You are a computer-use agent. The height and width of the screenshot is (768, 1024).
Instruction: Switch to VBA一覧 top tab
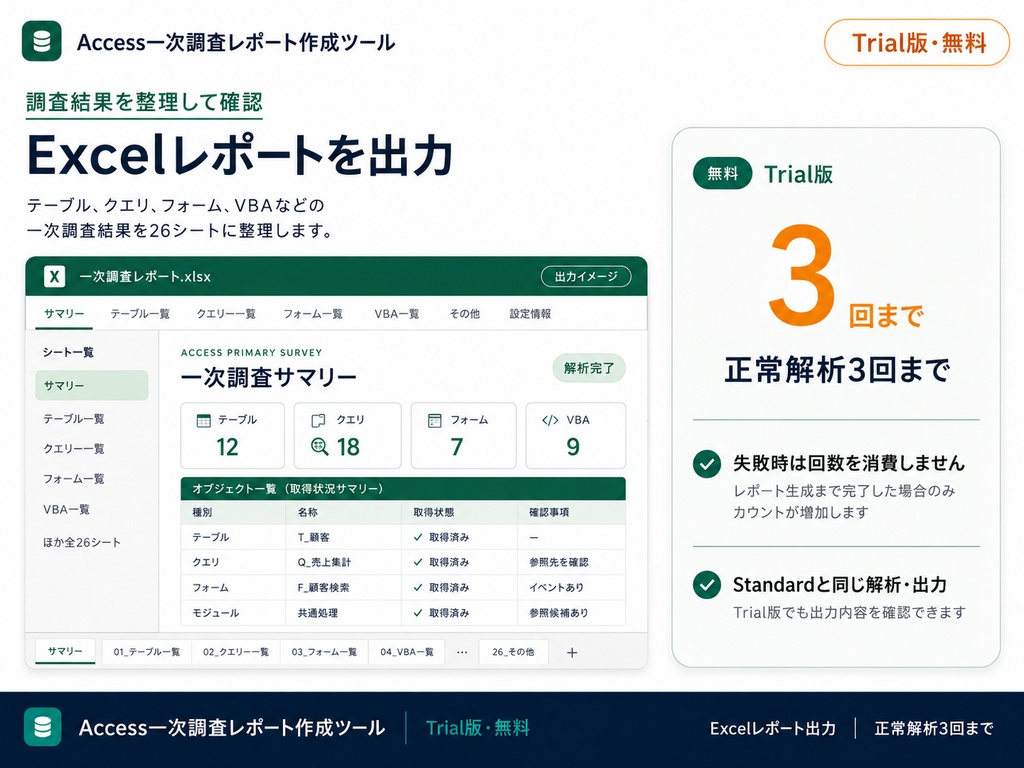pyautogui.click(x=397, y=314)
